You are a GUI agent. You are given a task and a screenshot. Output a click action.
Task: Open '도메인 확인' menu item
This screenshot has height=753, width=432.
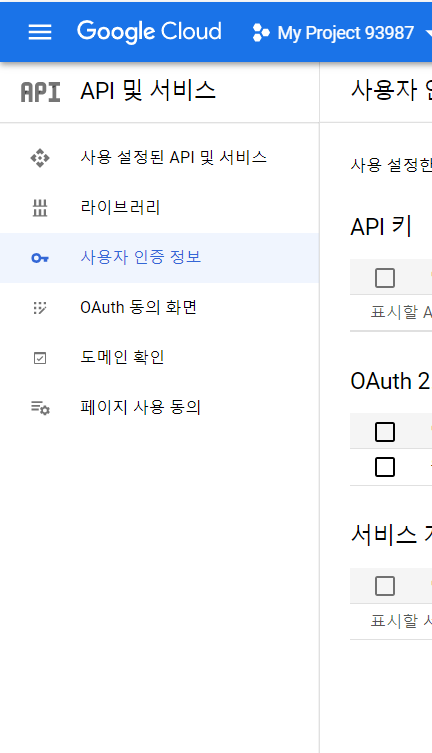pyautogui.click(x=122, y=357)
